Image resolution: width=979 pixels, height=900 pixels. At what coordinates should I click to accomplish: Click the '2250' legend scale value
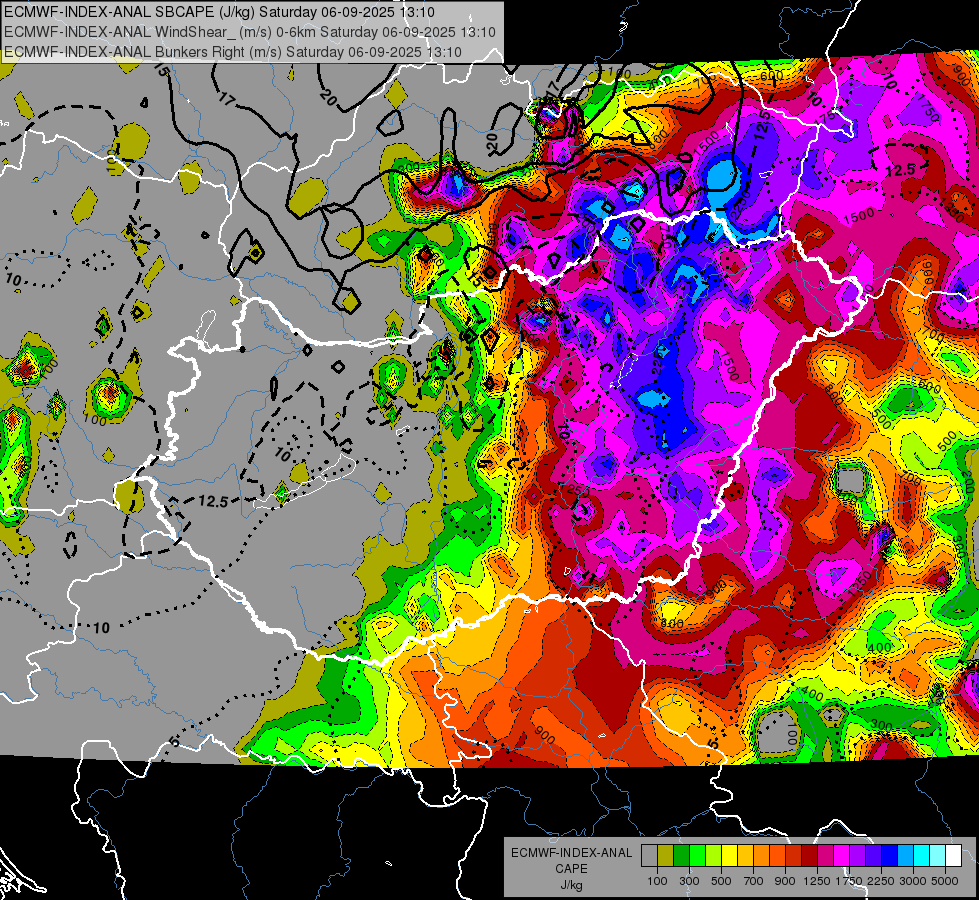click(x=882, y=881)
